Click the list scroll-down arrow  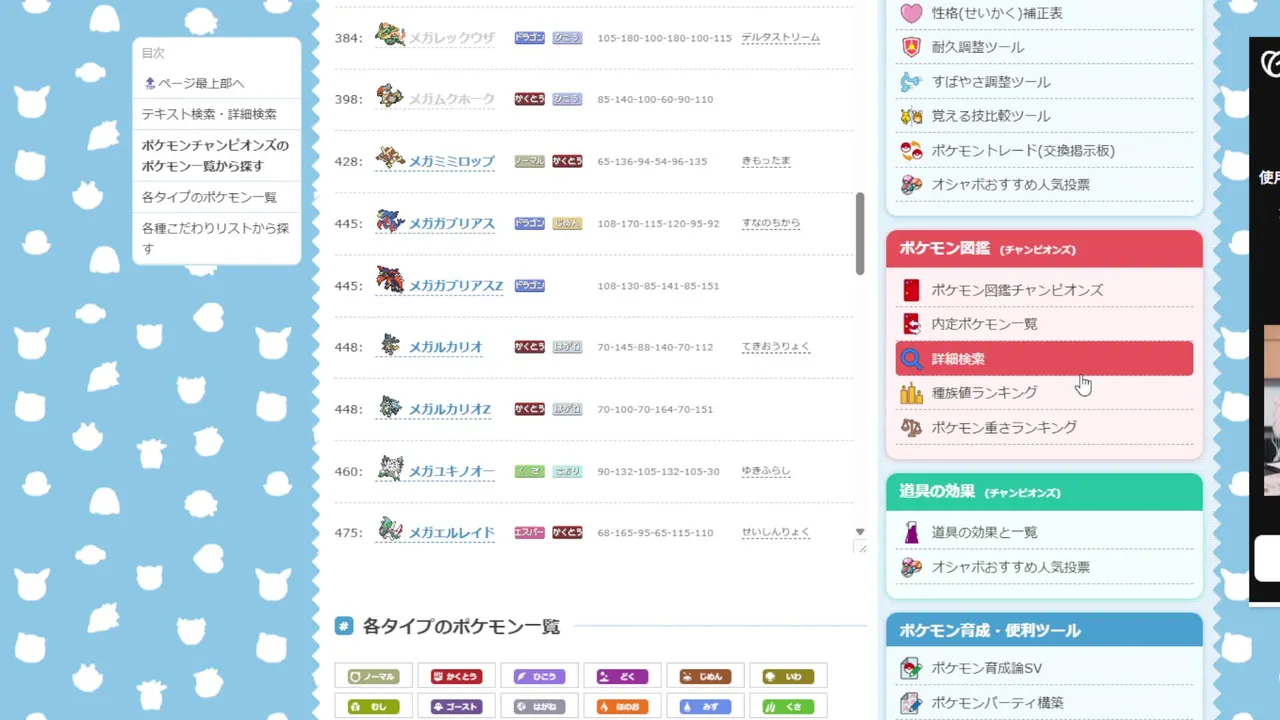tap(860, 532)
